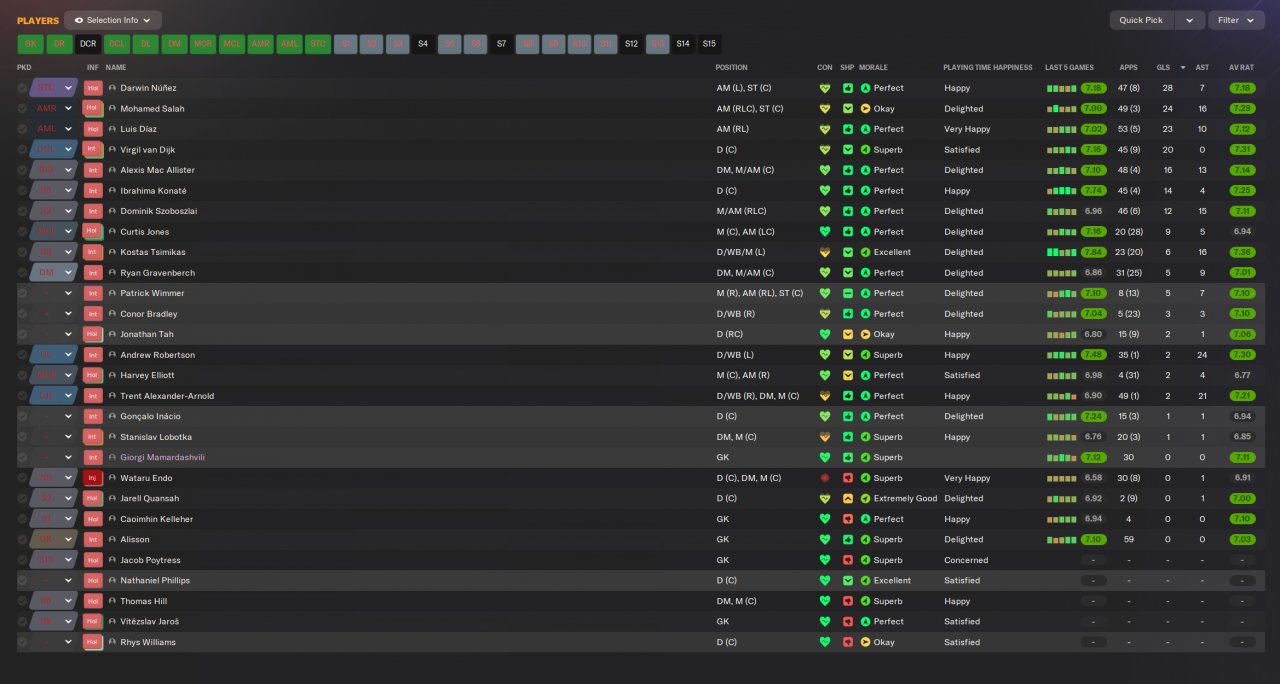Expand the position picker chevron for Thomas Hill
The image size is (1280, 684).
click(68, 601)
